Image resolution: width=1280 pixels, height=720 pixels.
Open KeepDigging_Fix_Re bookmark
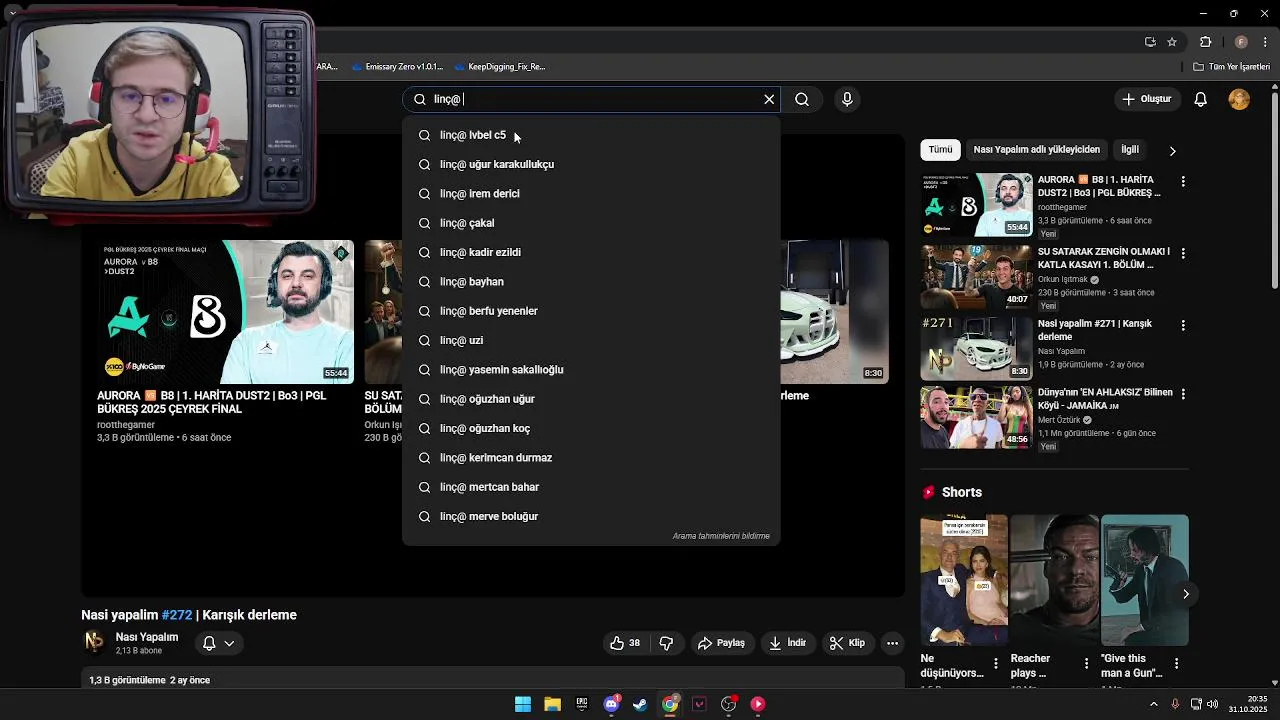click(500, 67)
